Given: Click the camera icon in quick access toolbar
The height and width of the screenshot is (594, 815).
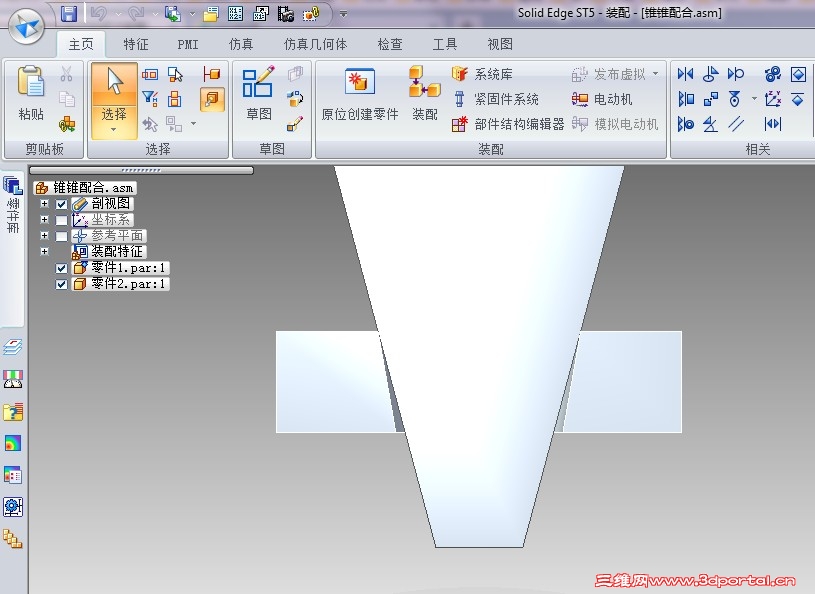Looking at the screenshot, I should coord(285,14).
